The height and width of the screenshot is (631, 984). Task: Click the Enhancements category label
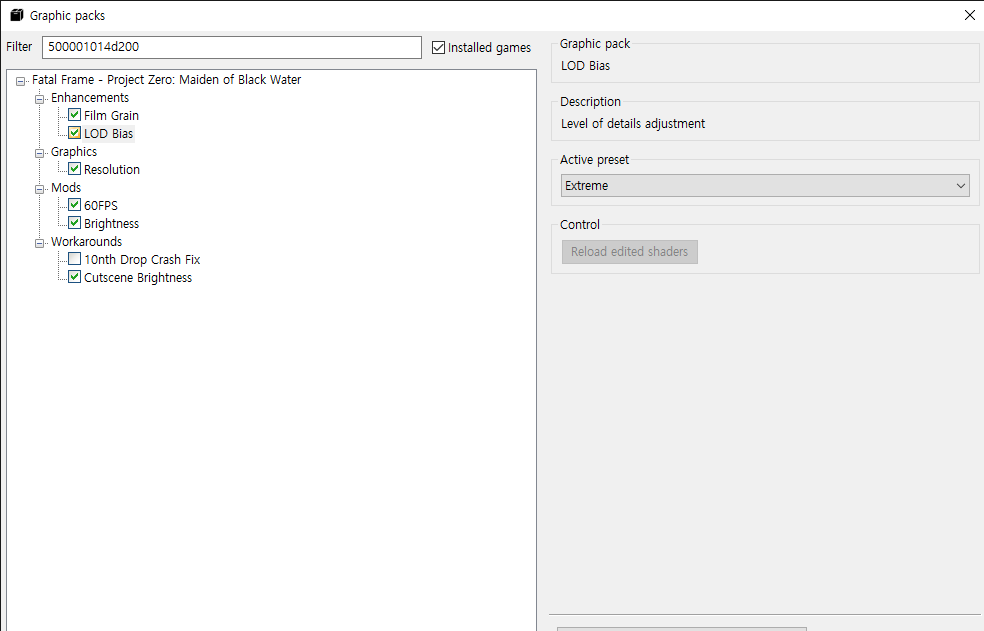point(90,98)
